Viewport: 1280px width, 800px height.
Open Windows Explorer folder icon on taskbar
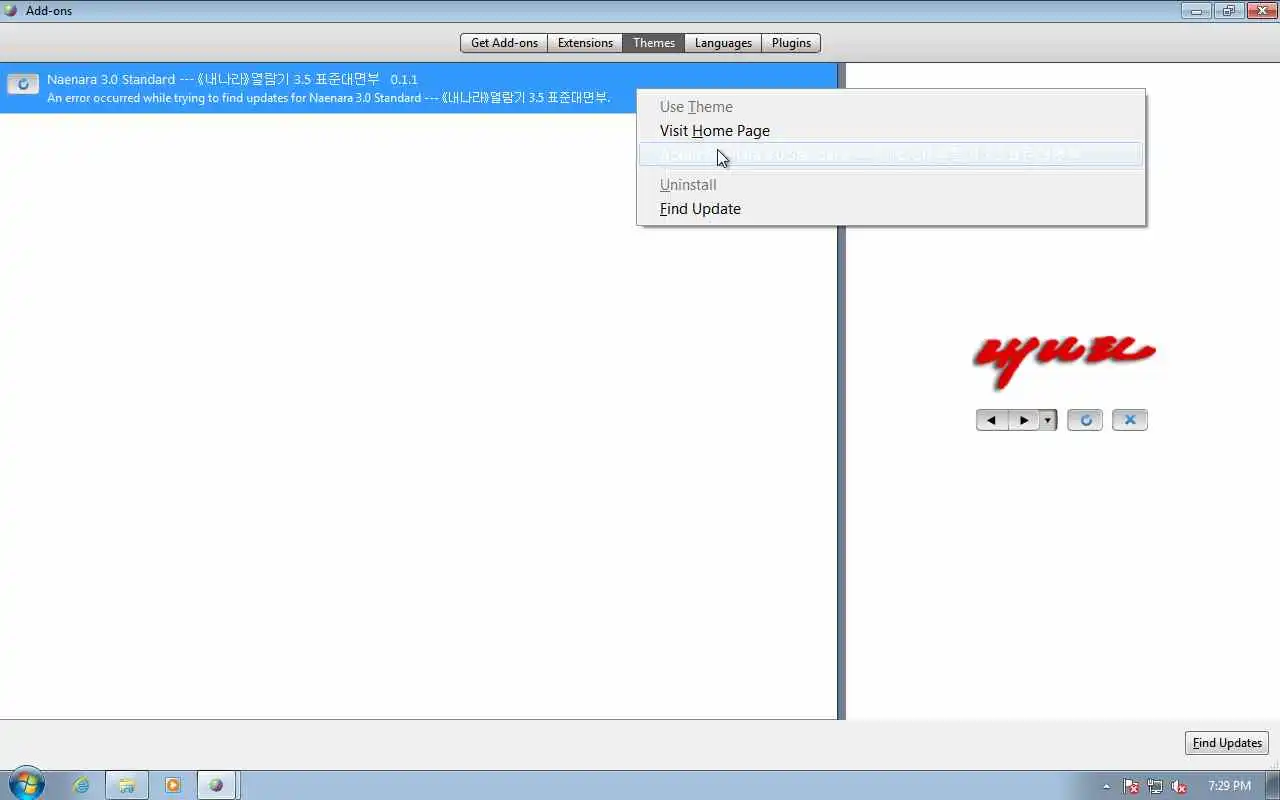pos(127,786)
